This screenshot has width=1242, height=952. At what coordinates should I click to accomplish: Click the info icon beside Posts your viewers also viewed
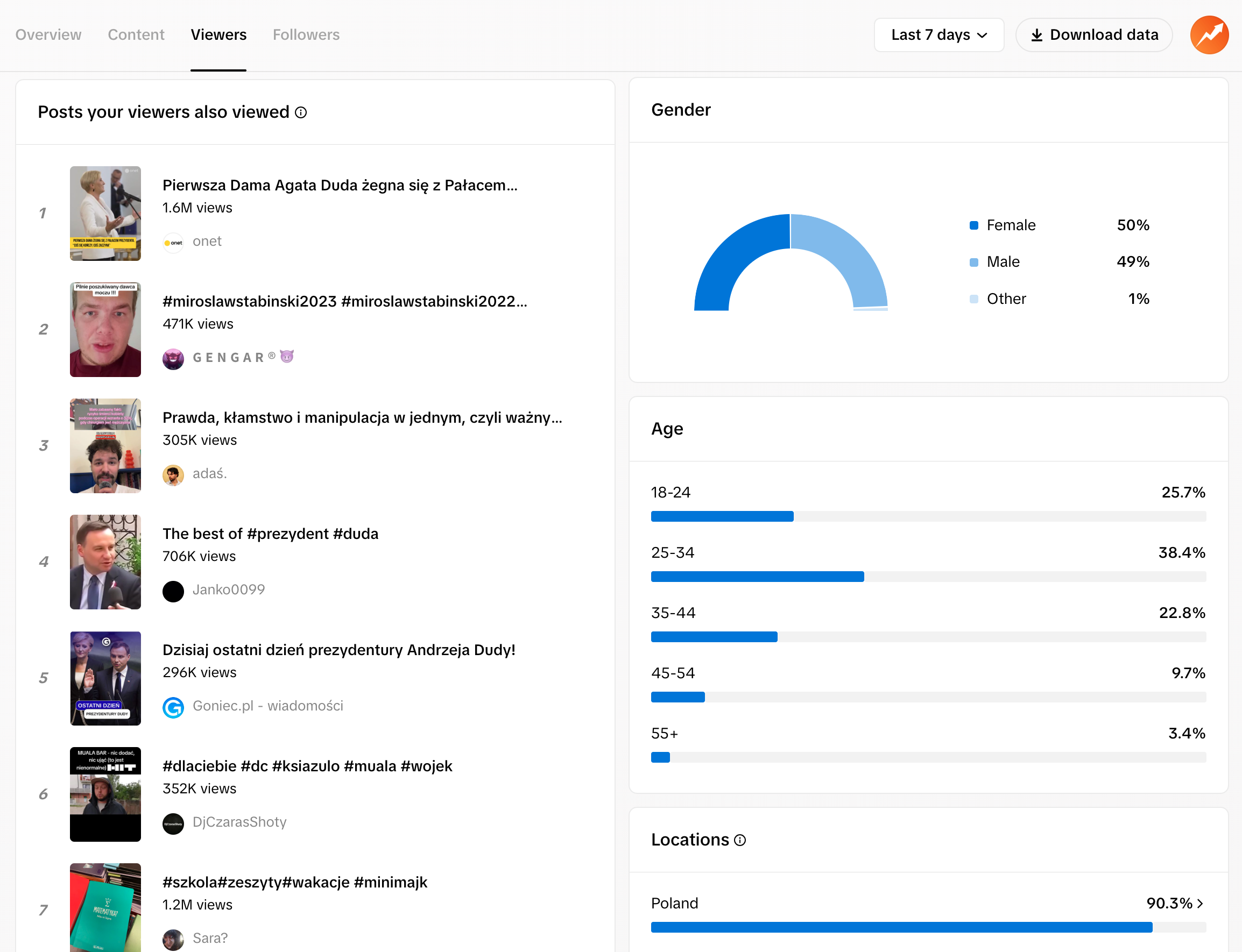[300, 113]
